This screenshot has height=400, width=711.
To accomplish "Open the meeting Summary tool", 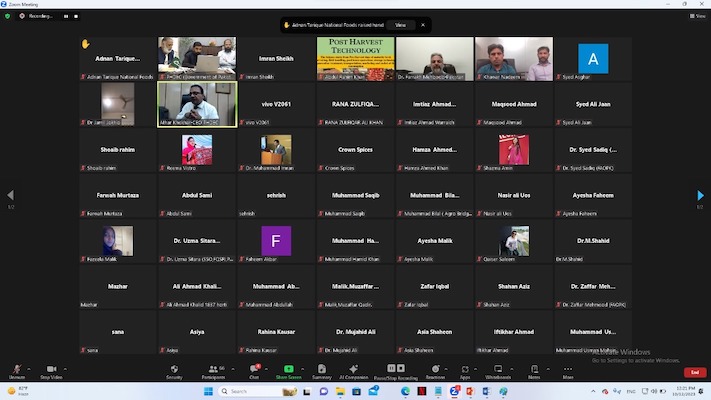I will click(322, 371).
